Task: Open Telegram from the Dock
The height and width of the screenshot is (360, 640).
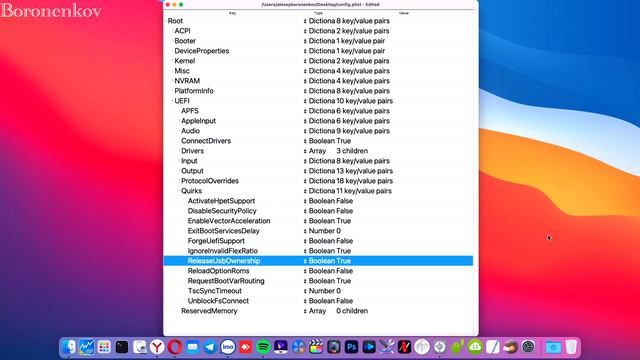Action: click(210, 347)
